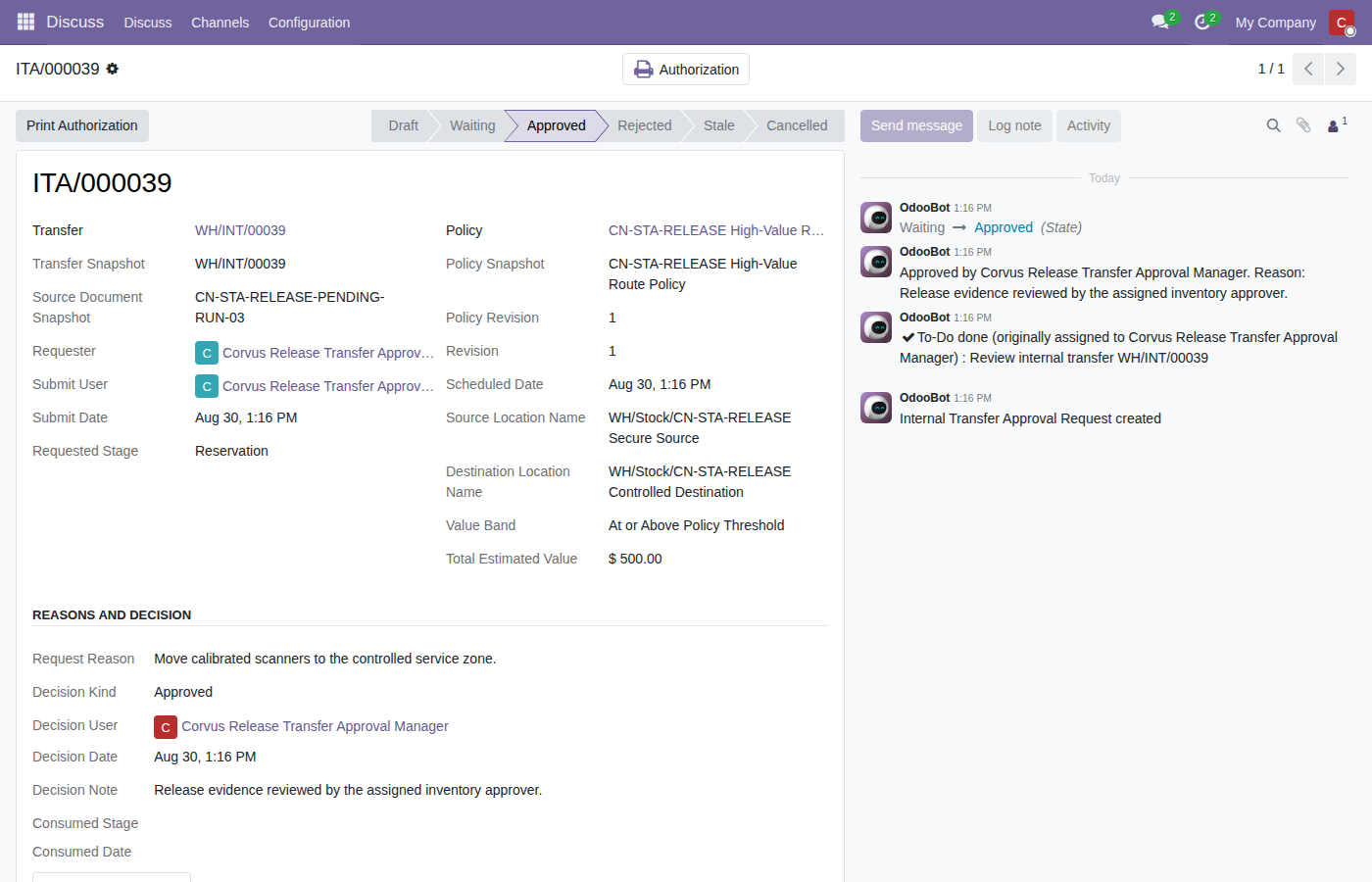Open the Channels menu
The height and width of the screenshot is (882, 1372).
point(220,23)
